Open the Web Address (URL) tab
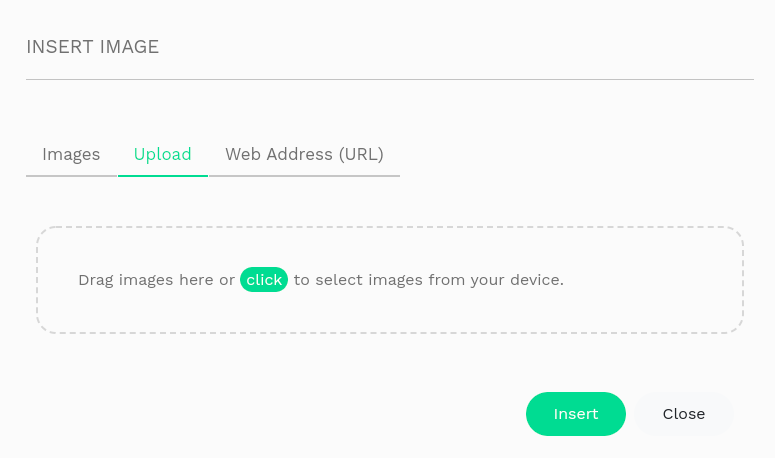Image resolution: width=775 pixels, height=458 pixels. pos(304,155)
